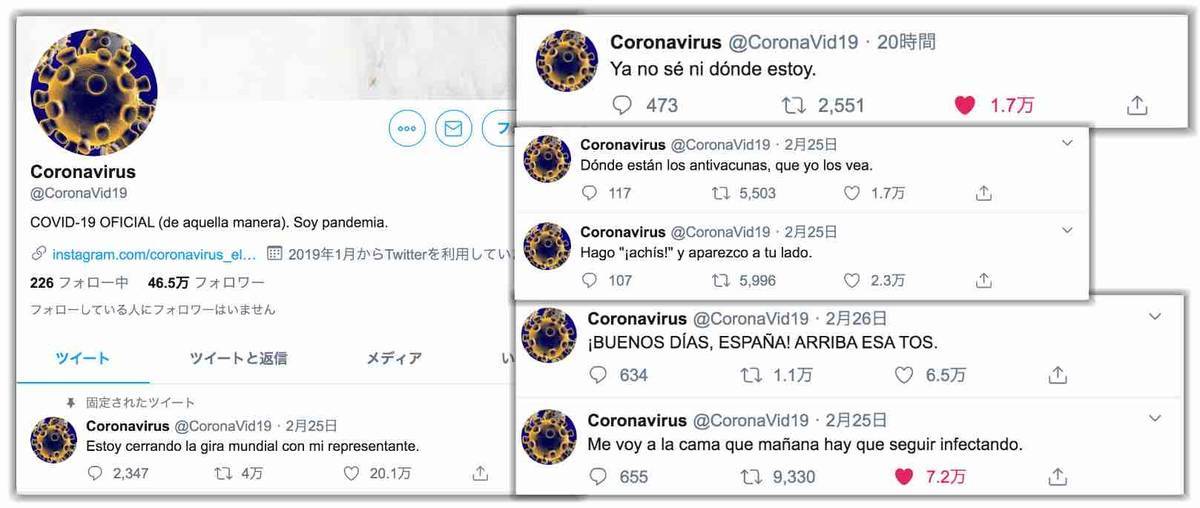Open the chevron menu on '¡BUENOS DÍAS, ESPAÑA!' tweet
Image resolution: width=1200 pixels, height=508 pixels.
(x=1155, y=317)
